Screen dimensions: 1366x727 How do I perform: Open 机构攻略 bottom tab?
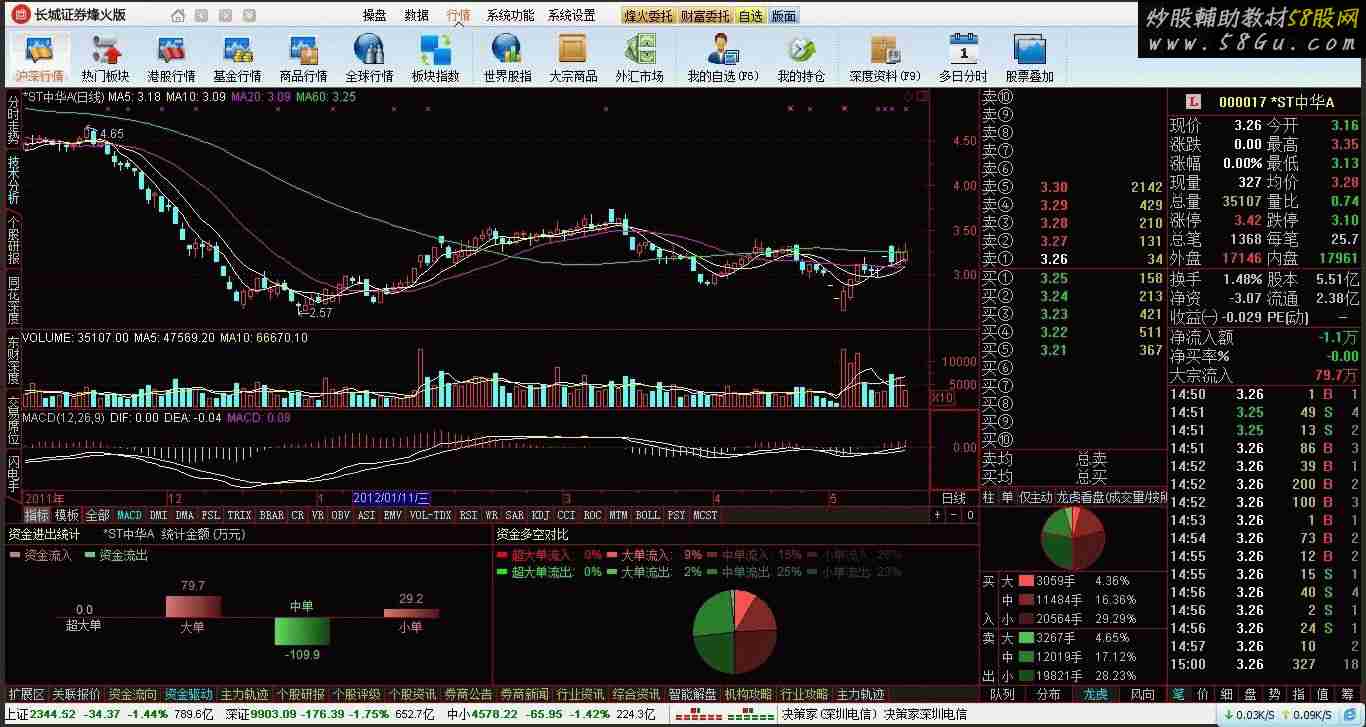pos(749,694)
